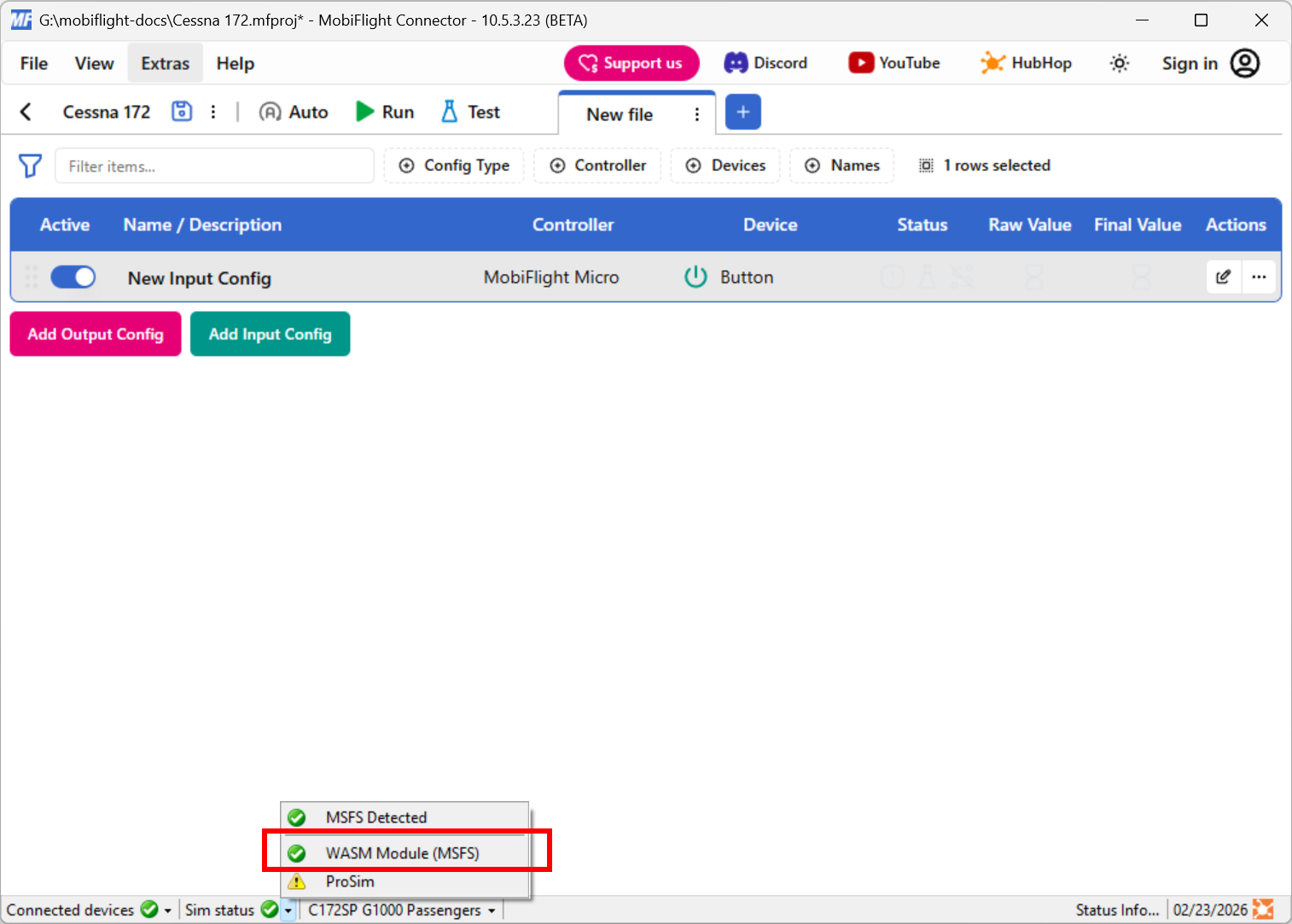Click the Test flask icon

tap(449, 111)
